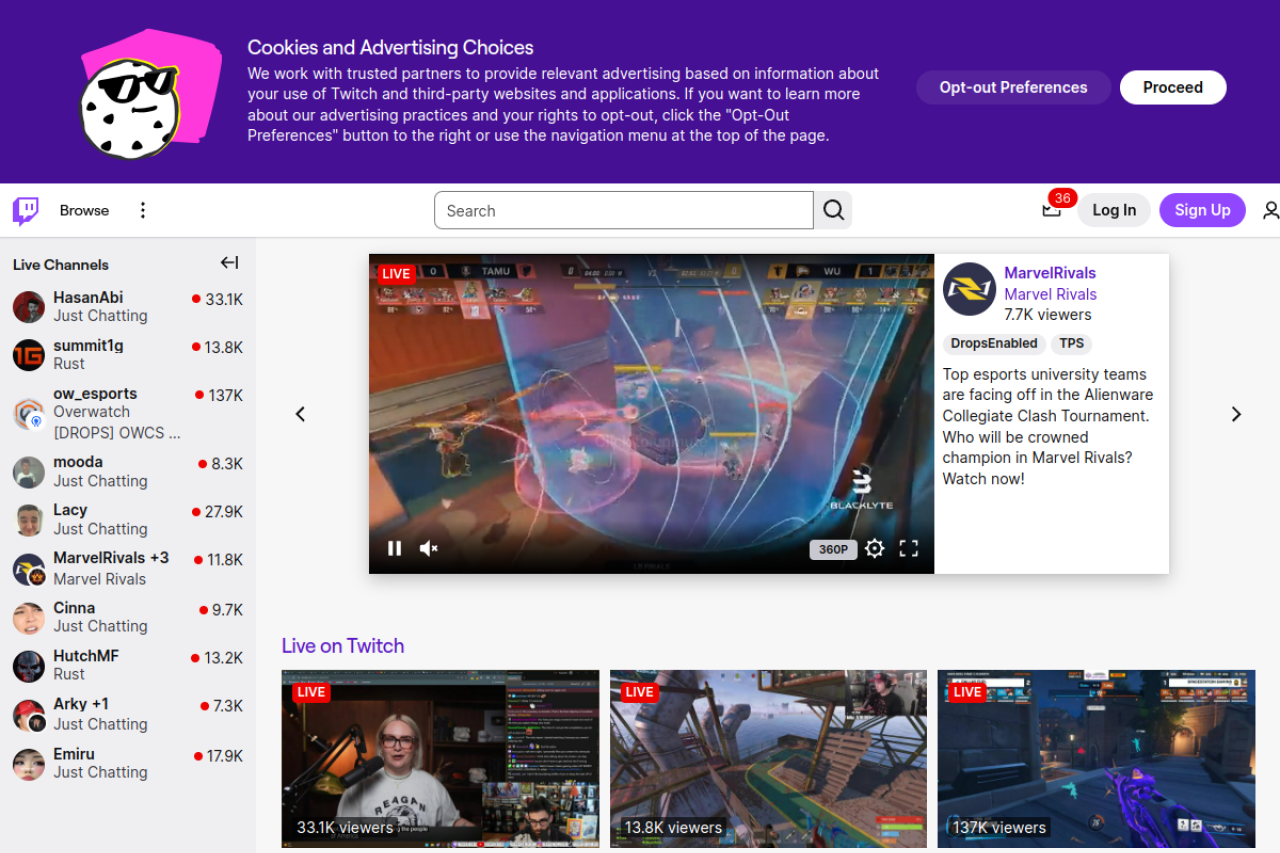Collapse the Live Channels sidebar

[229, 263]
